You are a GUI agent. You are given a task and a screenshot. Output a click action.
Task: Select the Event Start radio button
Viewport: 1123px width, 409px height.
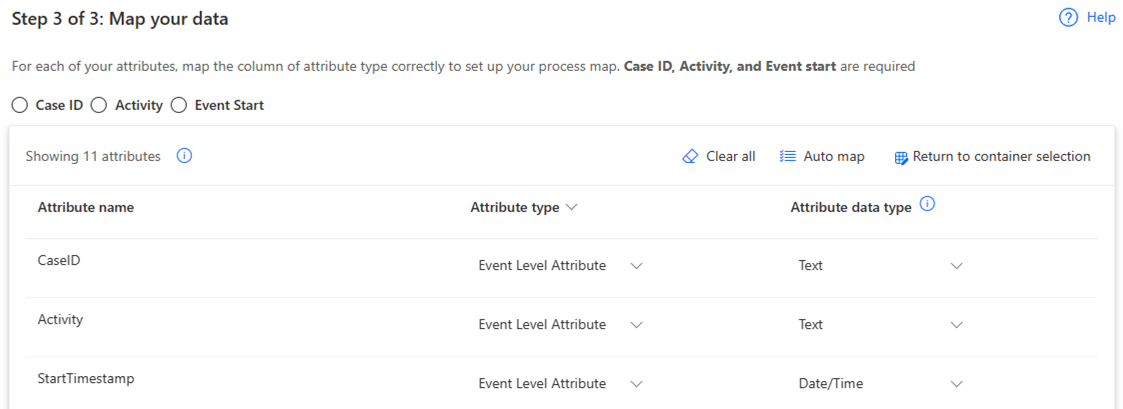[179, 105]
